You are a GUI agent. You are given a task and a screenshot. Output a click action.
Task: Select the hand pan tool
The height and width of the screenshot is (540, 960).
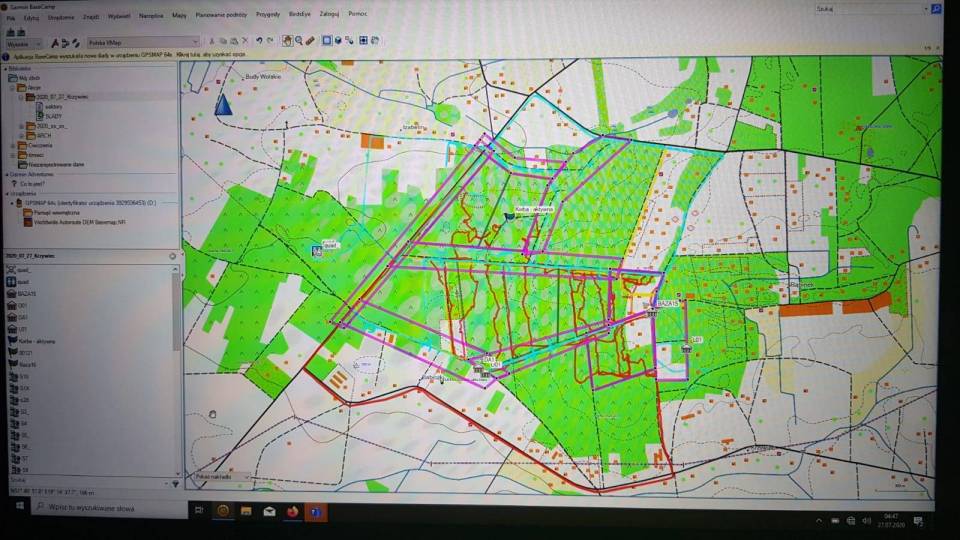coord(288,42)
